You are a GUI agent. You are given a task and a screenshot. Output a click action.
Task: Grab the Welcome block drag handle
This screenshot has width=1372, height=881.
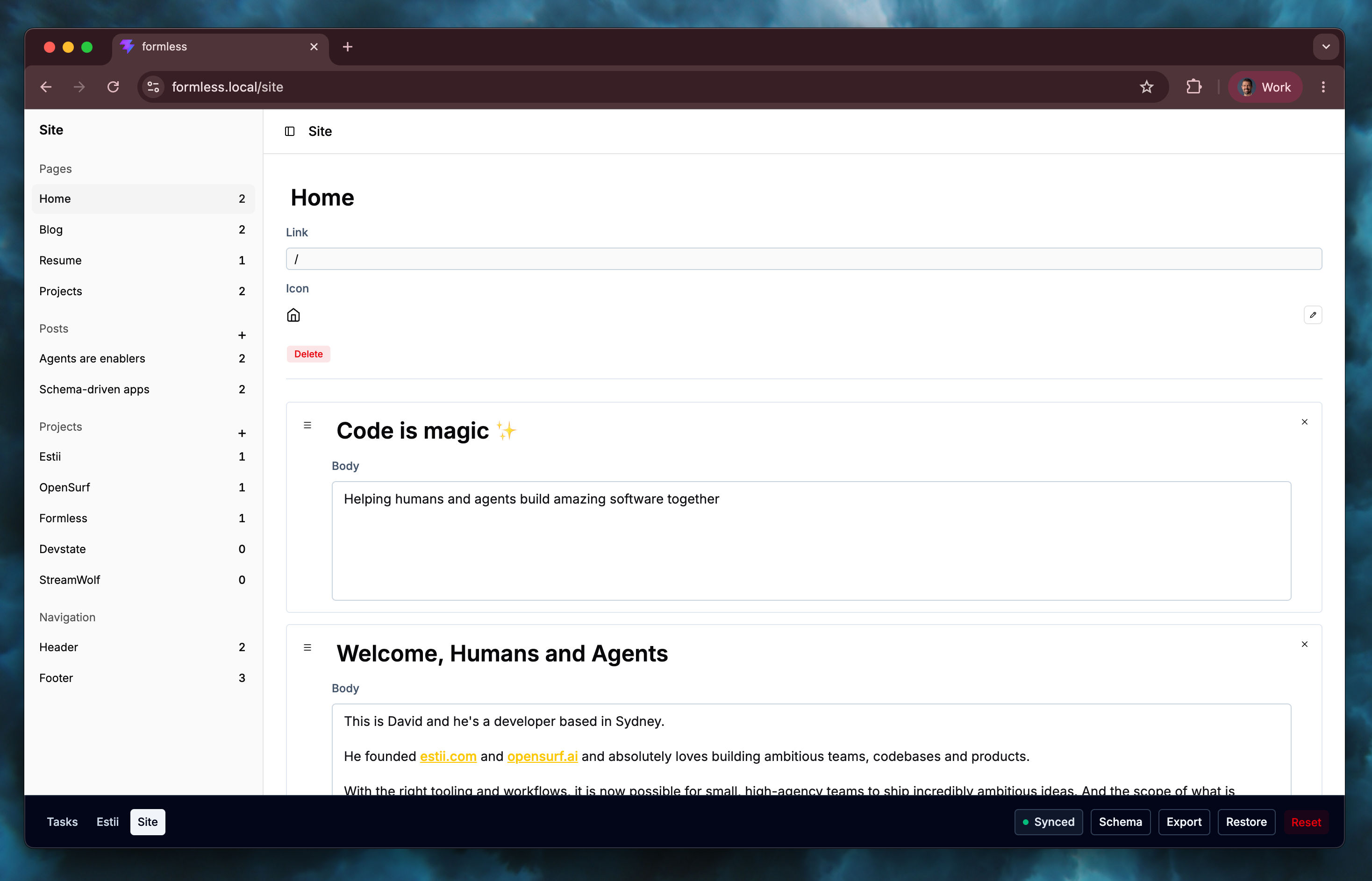(x=307, y=647)
